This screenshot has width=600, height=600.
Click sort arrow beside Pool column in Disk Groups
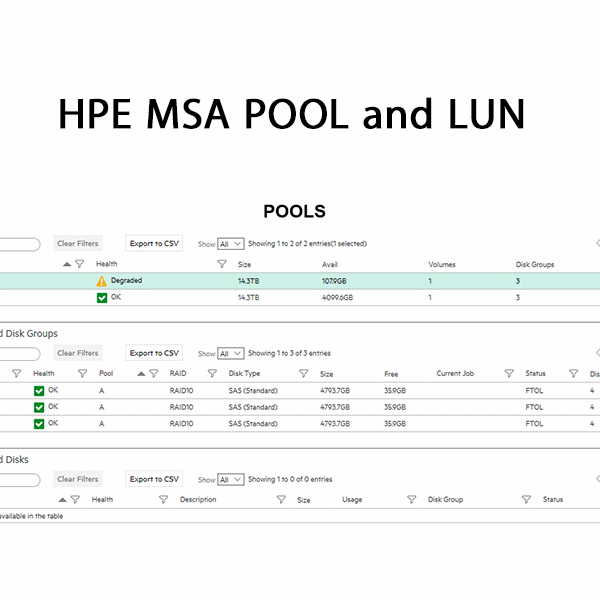point(141,374)
